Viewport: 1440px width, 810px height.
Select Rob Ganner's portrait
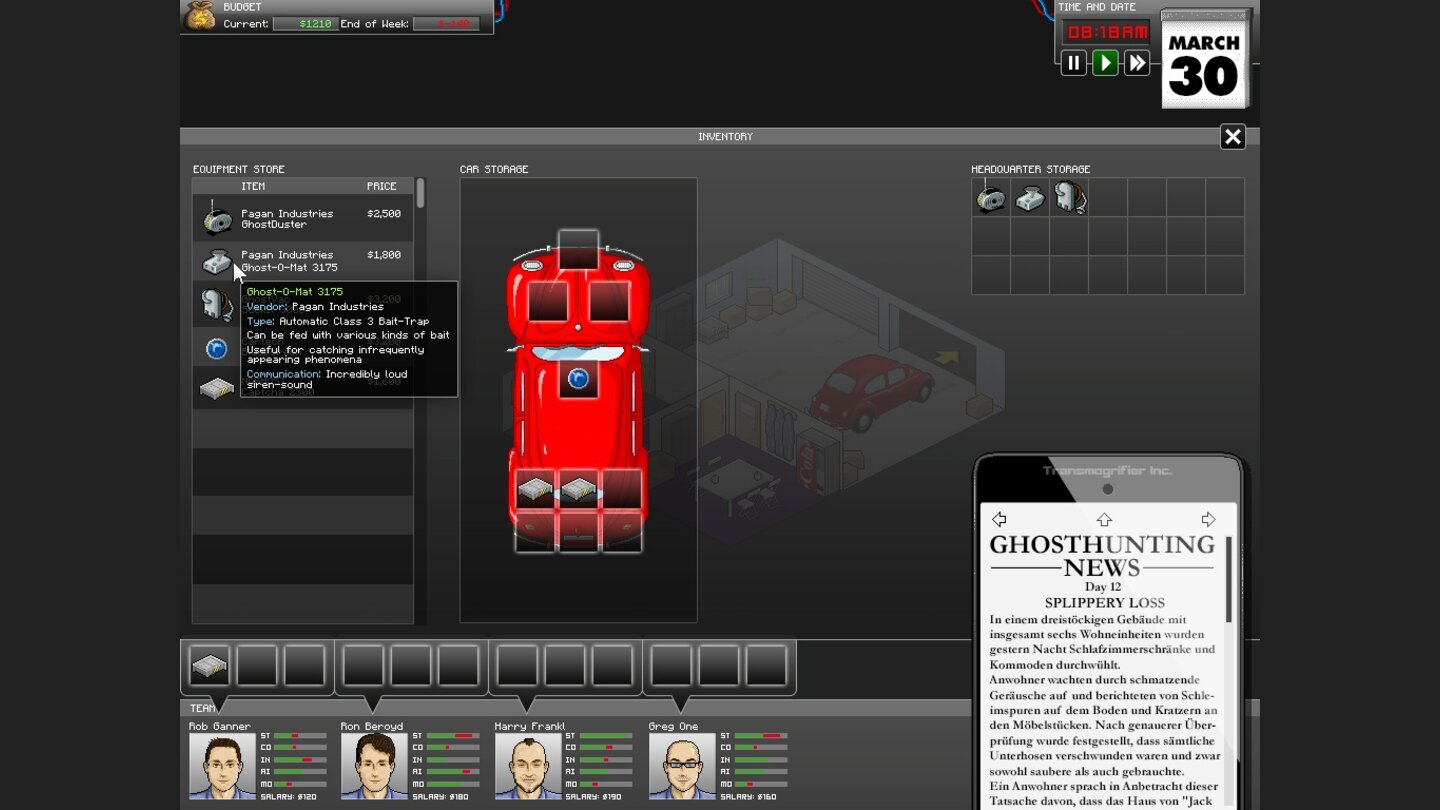[x=223, y=766]
